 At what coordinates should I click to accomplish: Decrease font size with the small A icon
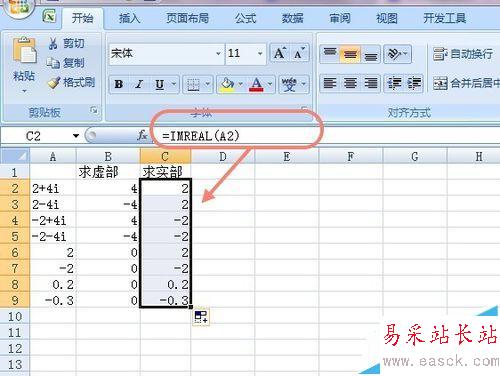click(299, 53)
